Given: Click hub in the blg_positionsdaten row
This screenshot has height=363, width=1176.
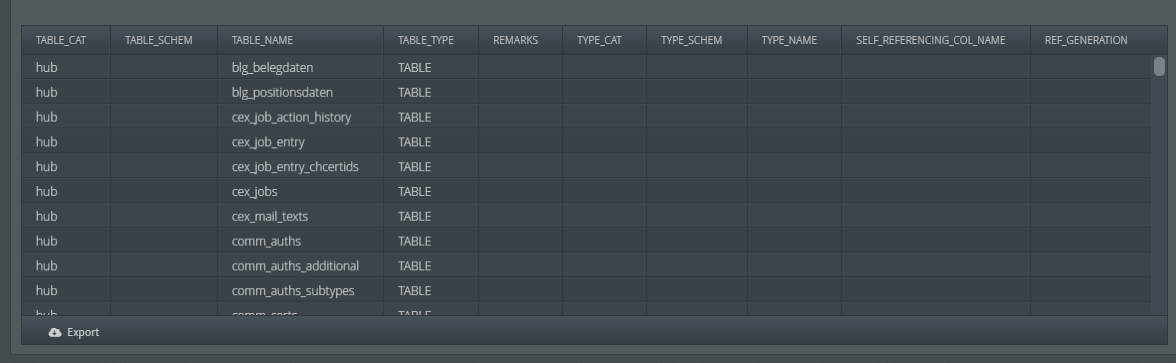Looking at the screenshot, I should click(x=46, y=92).
